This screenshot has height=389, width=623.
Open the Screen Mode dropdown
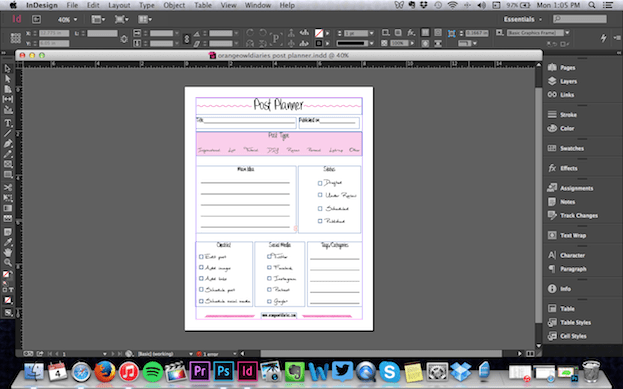coord(121,19)
